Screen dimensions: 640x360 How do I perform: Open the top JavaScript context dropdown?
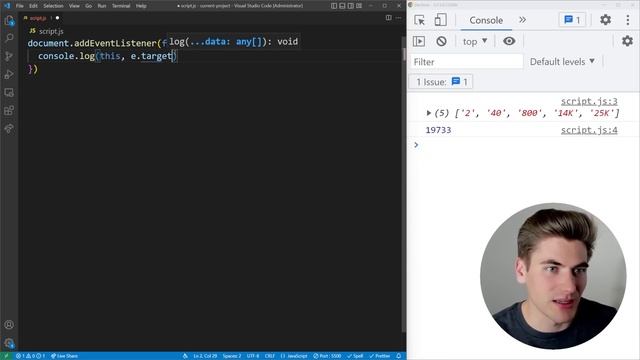475,41
